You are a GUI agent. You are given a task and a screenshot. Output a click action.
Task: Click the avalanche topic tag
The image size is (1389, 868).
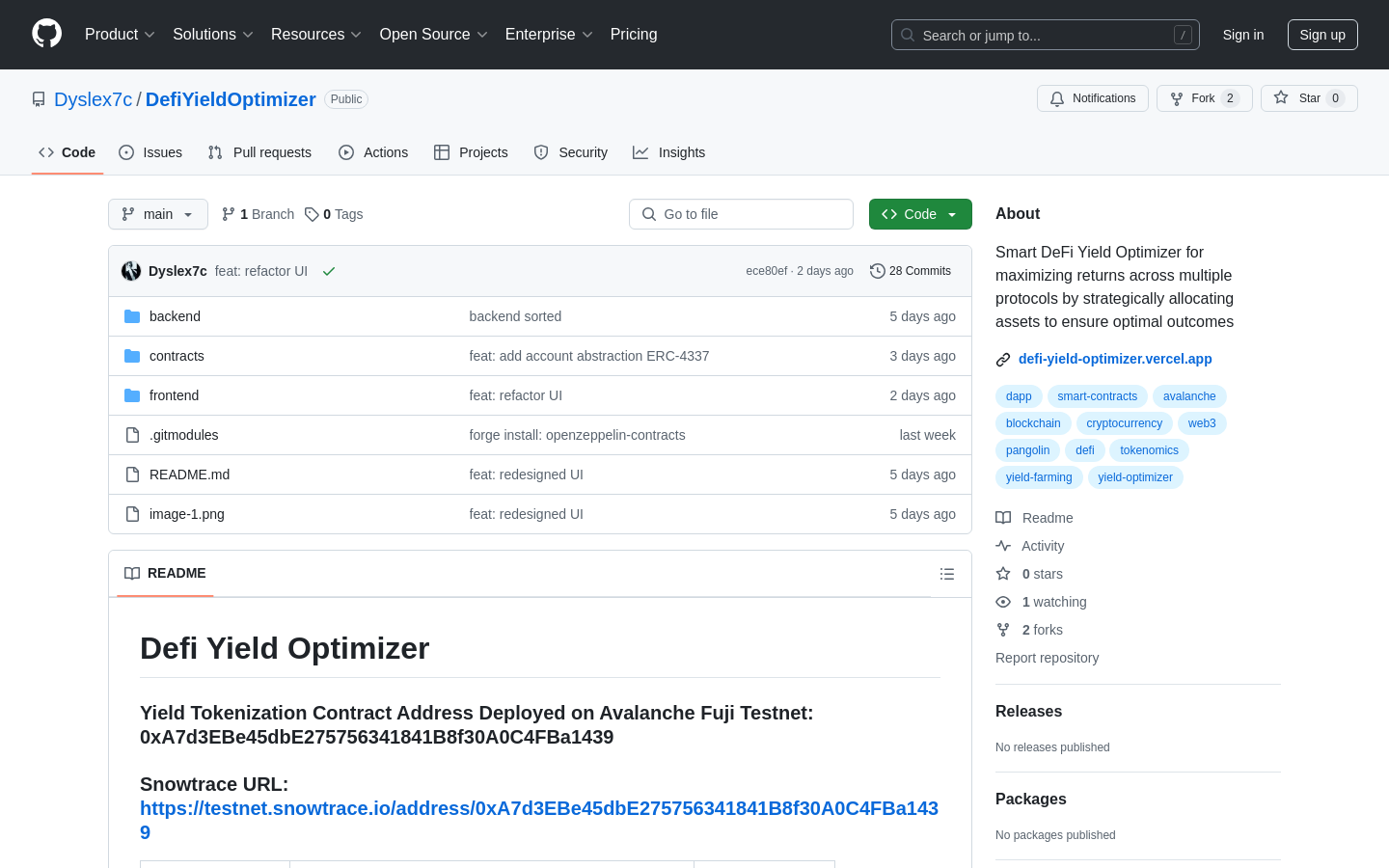[1189, 396]
